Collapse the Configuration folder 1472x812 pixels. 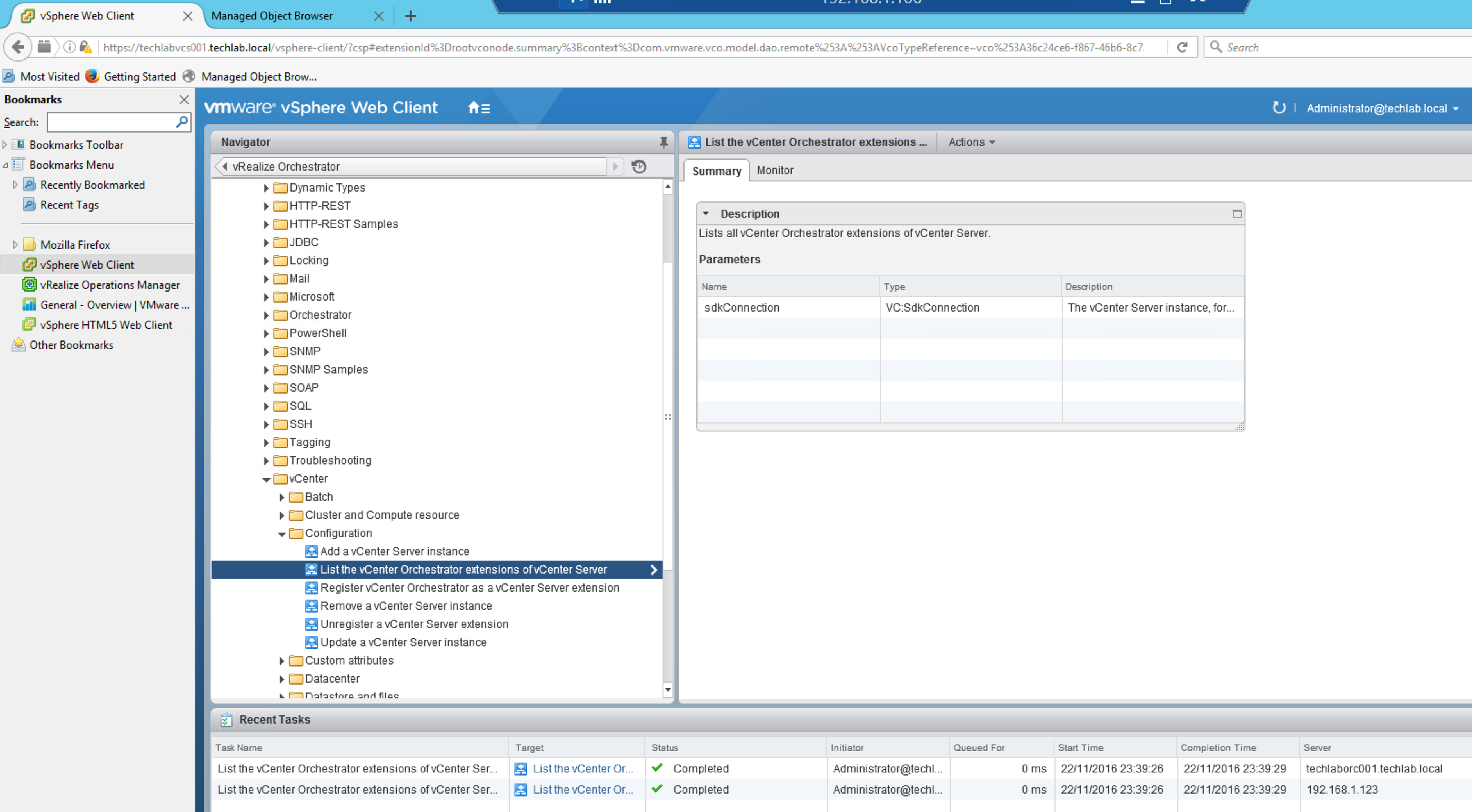point(282,534)
